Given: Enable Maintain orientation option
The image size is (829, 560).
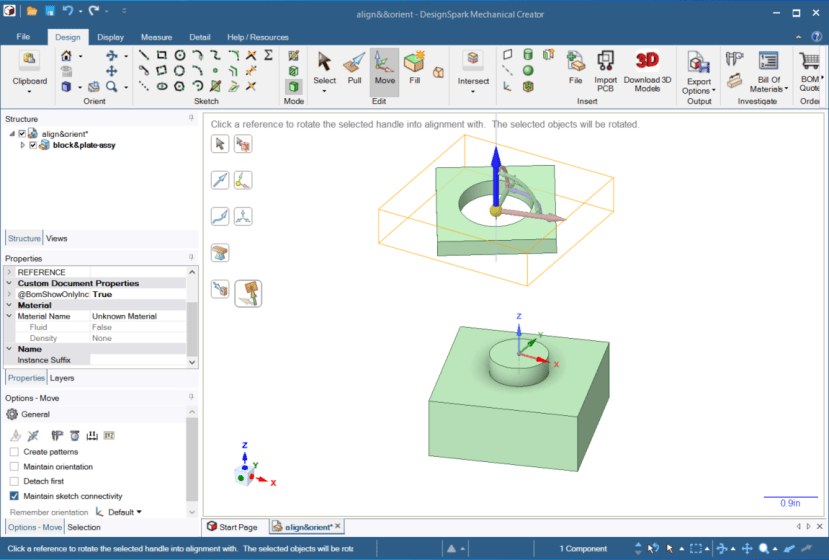Looking at the screenshot, I should 14,466.
